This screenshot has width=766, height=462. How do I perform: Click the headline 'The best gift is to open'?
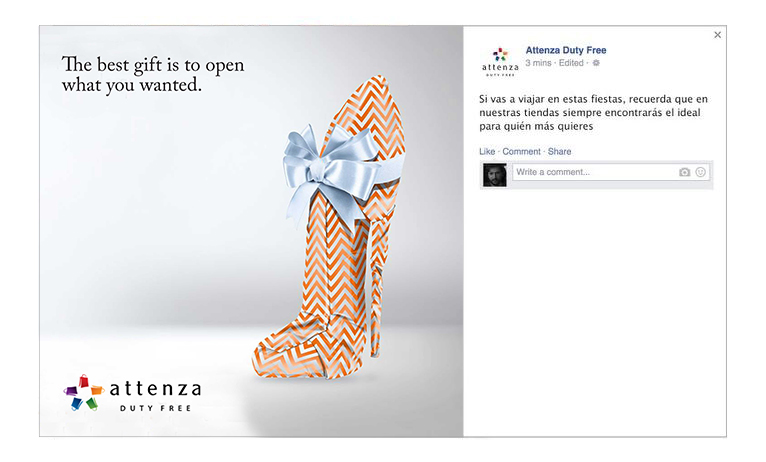(152, 65)
